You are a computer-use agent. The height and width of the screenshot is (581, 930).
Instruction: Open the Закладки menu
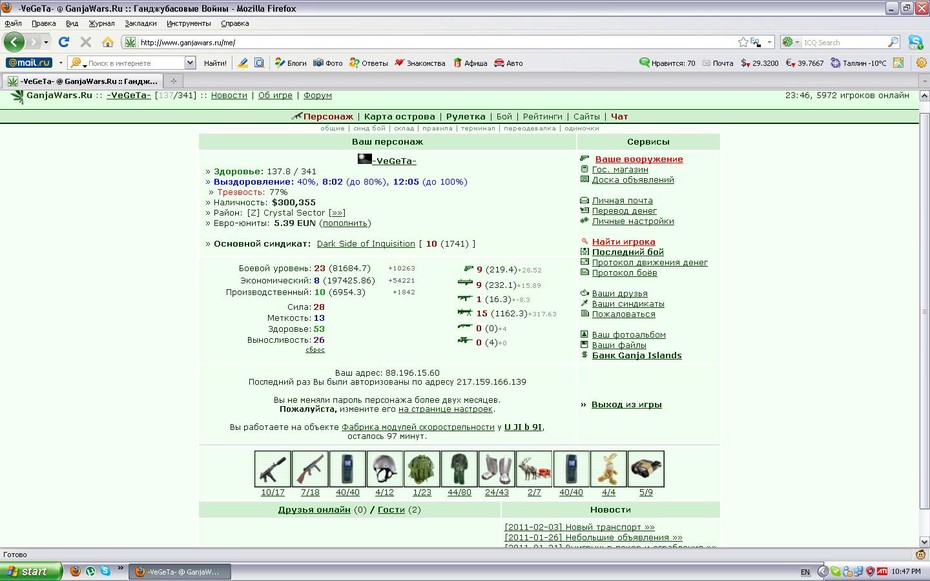(x=141, y=24)
